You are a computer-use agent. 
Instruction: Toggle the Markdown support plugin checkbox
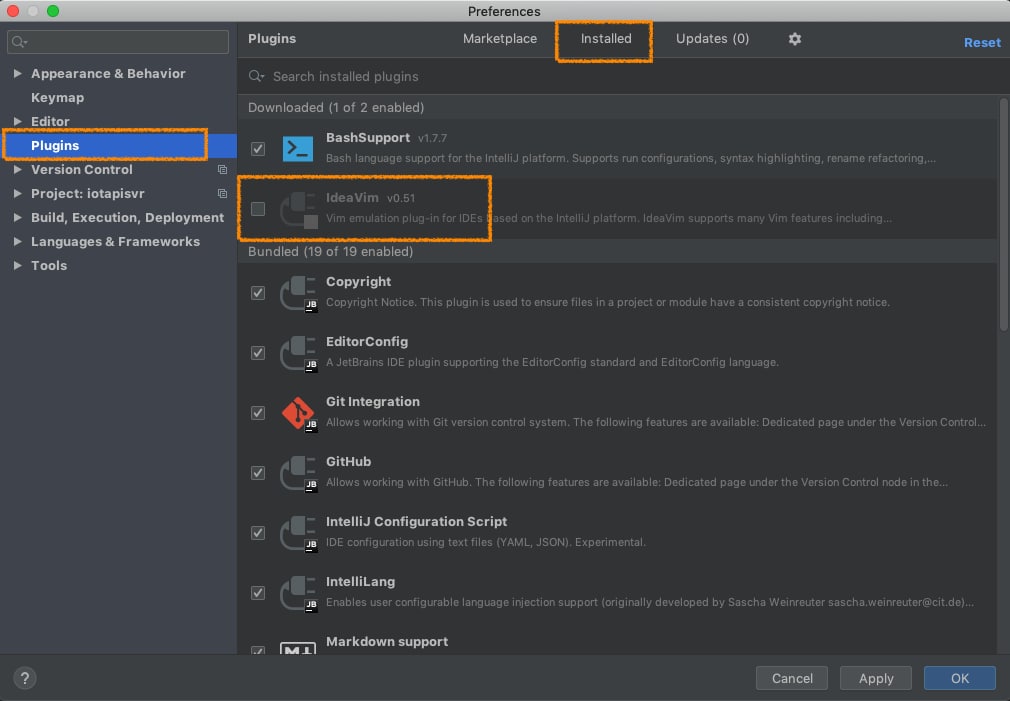click(258, 650)
